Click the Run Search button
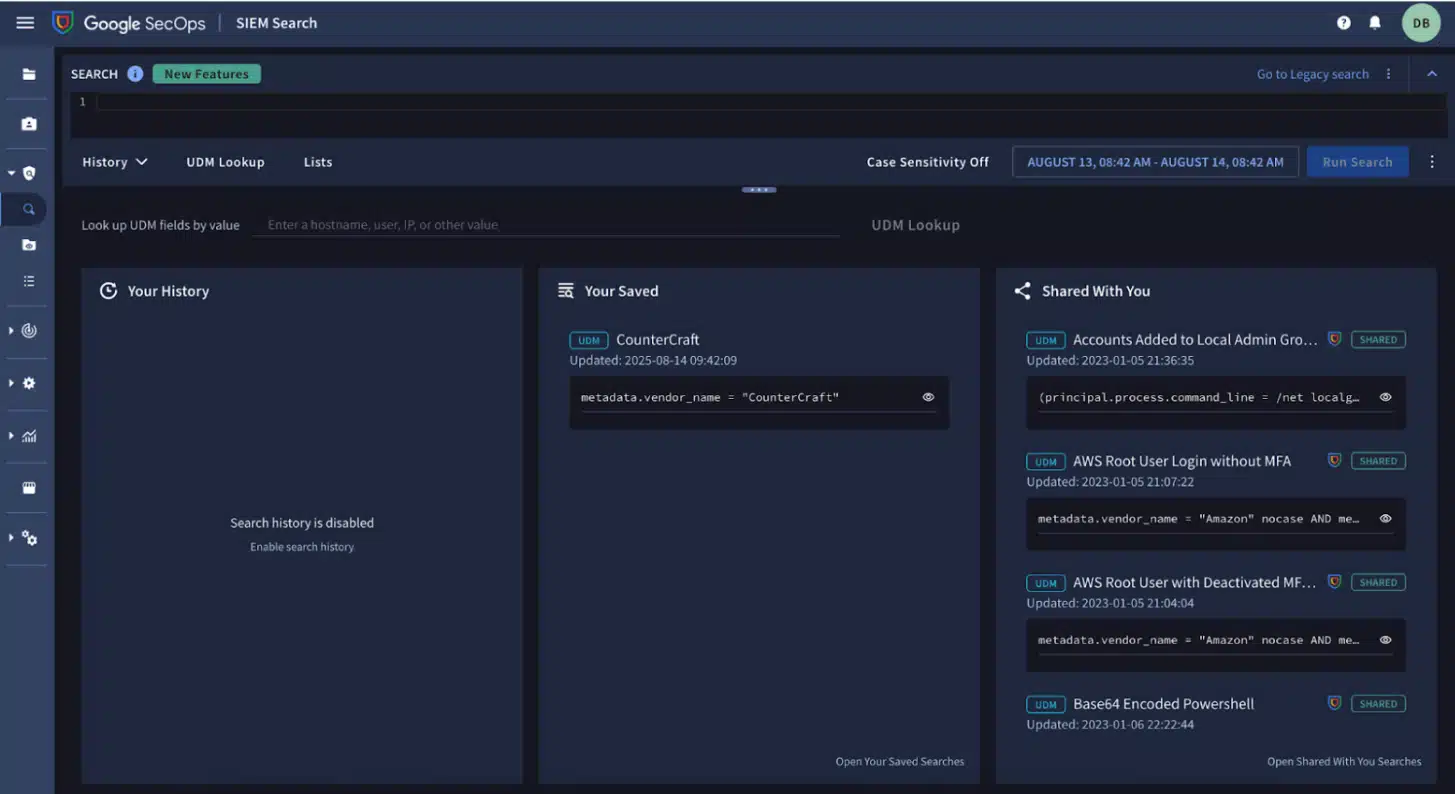 (x=1357, y=162)
